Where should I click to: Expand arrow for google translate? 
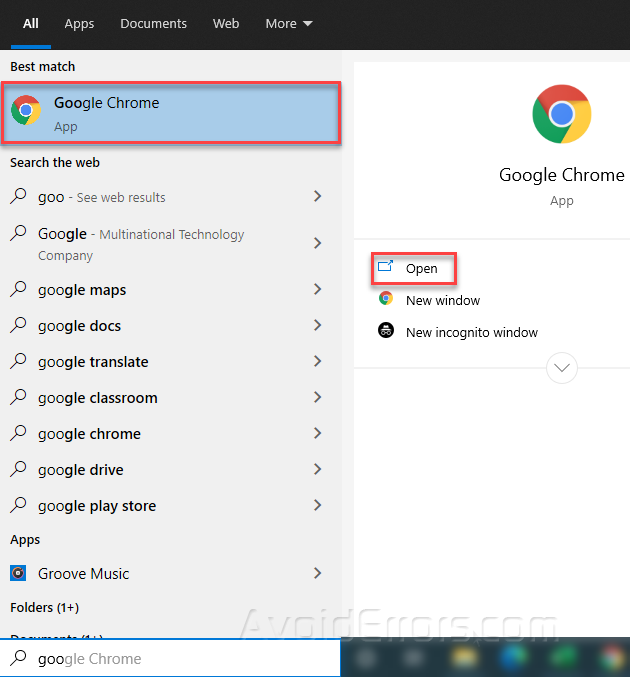coord(317,361)
